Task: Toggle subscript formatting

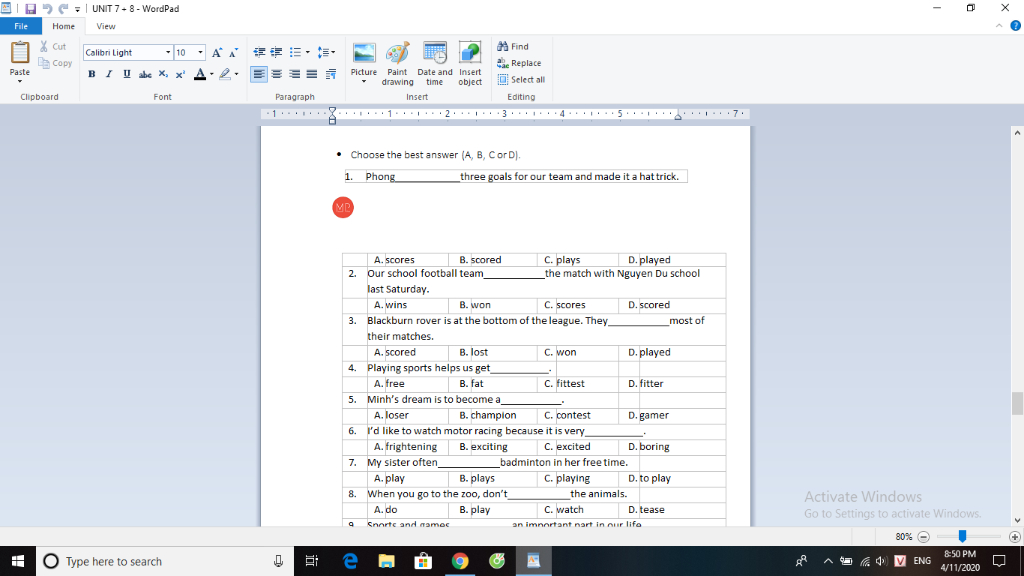Action: pos(163,74)
